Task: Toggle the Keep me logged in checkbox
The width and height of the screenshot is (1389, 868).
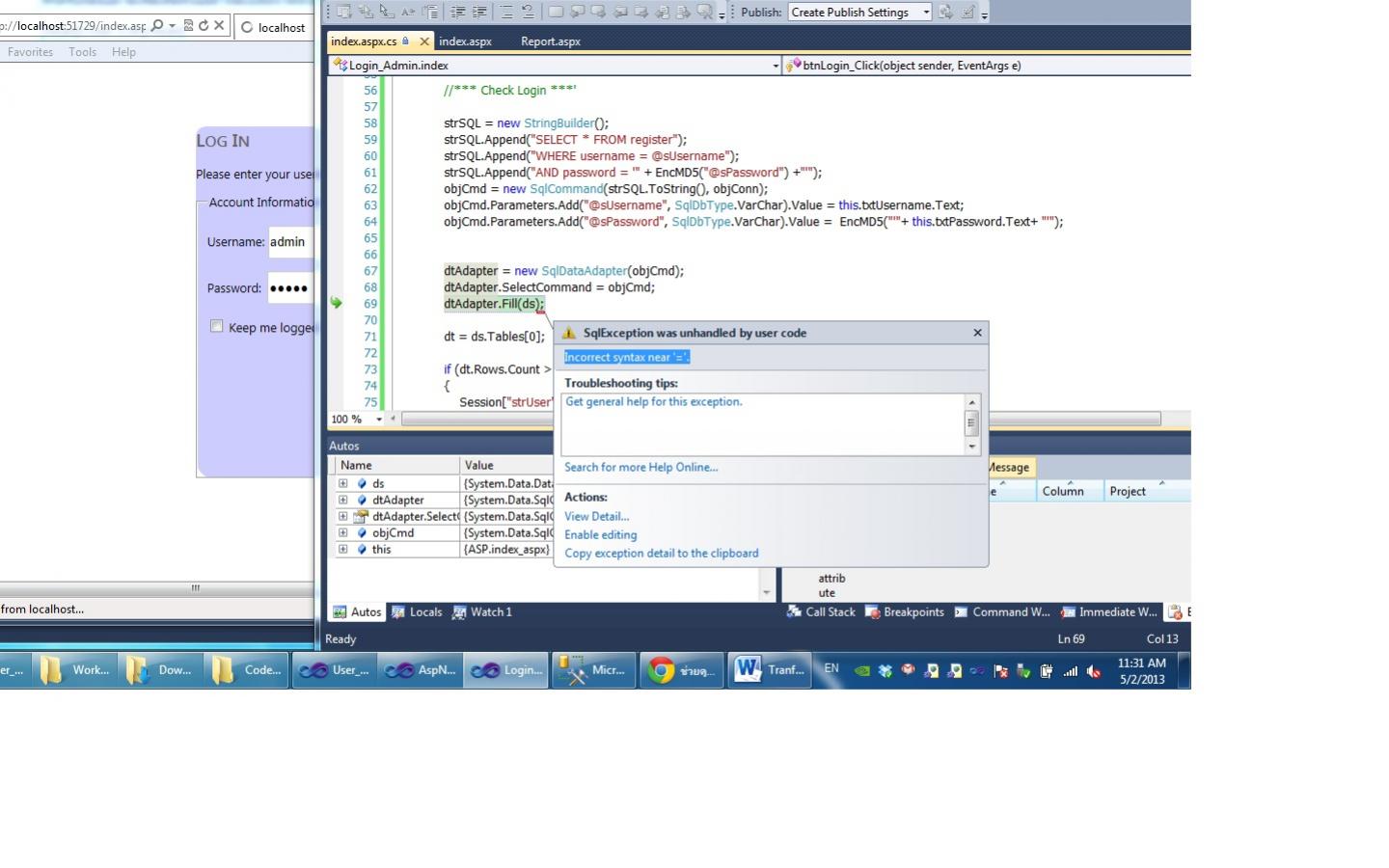Action: coord(217,326)
